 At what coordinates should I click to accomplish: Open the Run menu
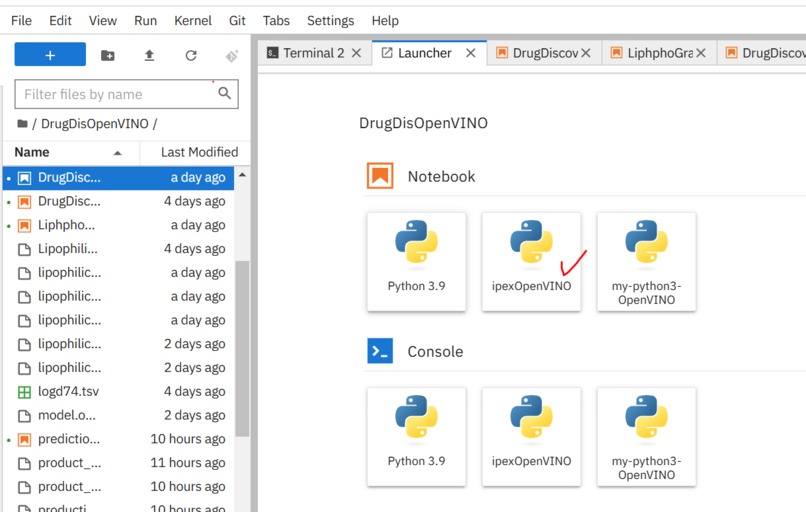coord(145,21)
